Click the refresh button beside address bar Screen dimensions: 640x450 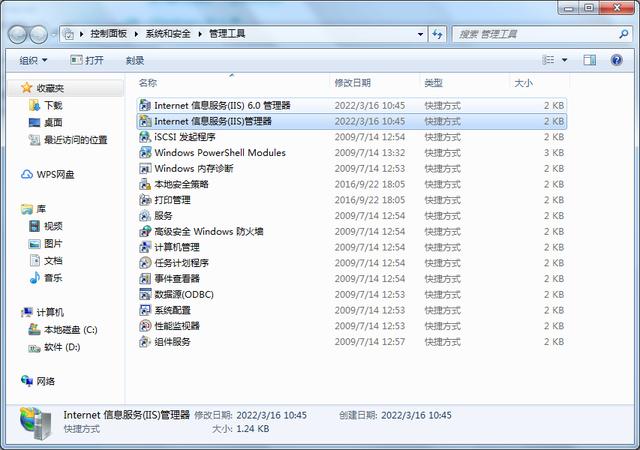[x=438, y=34]
